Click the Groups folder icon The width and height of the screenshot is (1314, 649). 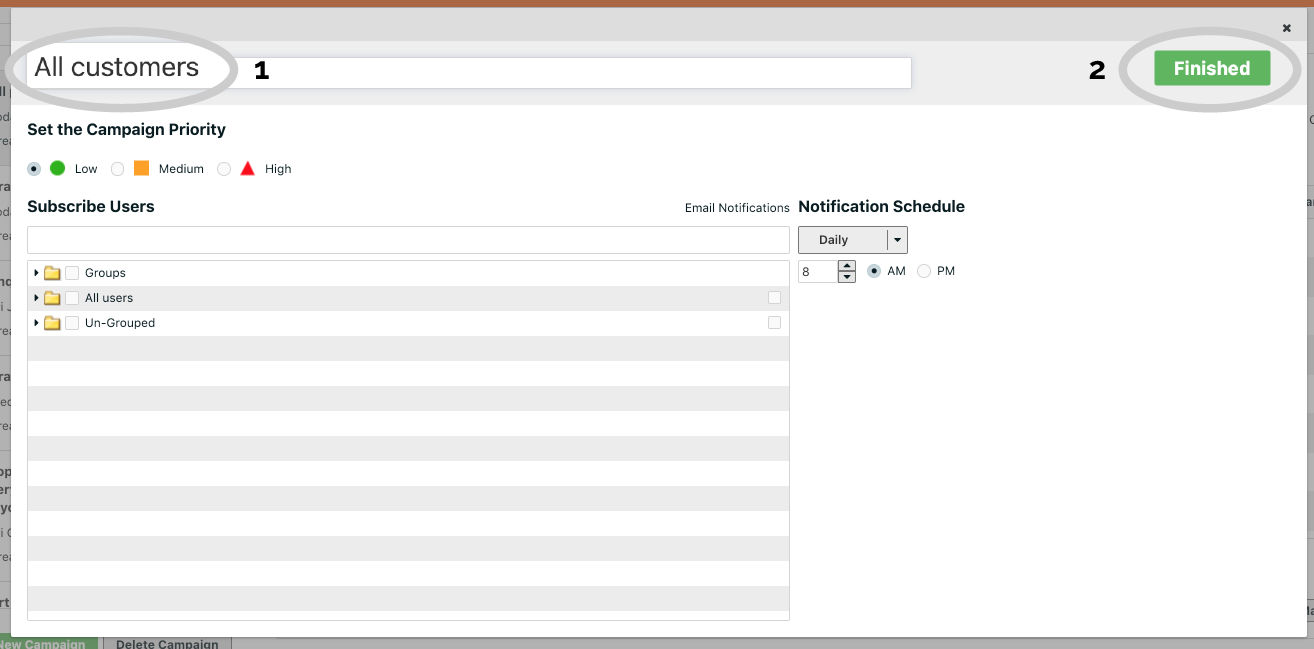tap(52, 273)
